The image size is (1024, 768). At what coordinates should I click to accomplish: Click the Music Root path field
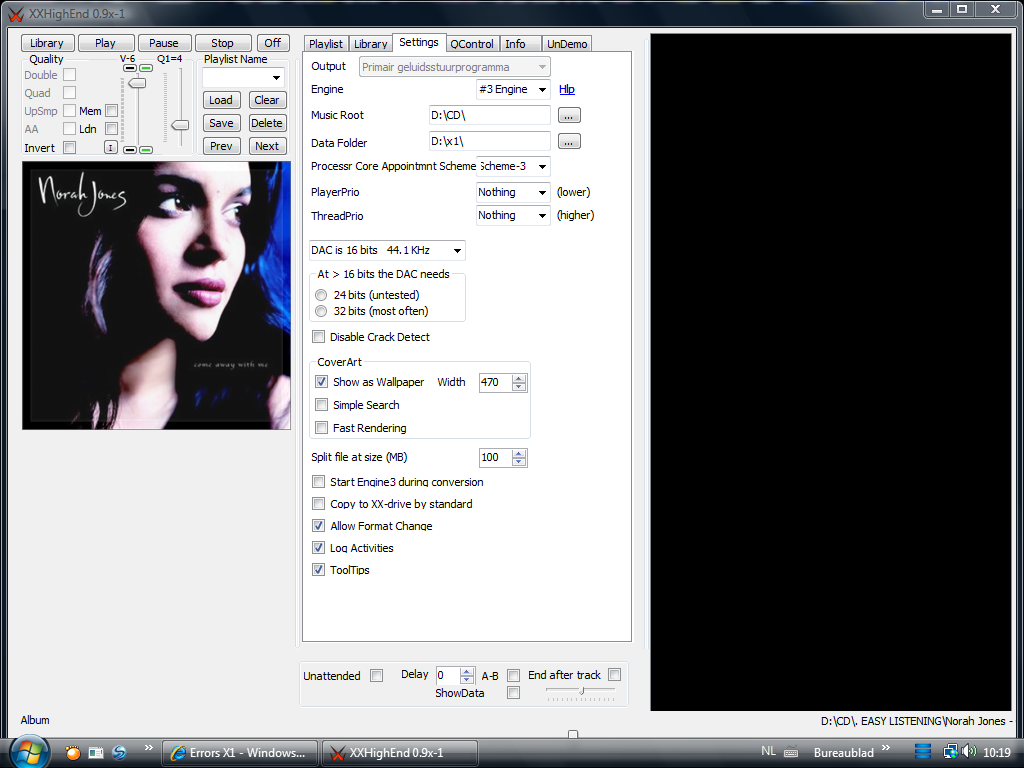489,116
